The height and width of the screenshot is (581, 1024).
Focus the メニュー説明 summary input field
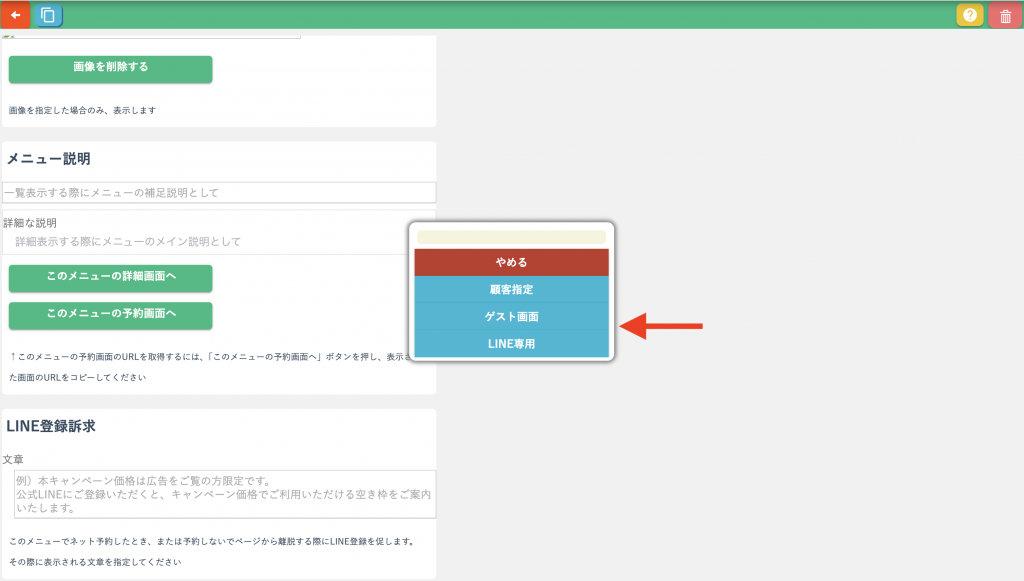pyautogui.click(x=219, y=192)
